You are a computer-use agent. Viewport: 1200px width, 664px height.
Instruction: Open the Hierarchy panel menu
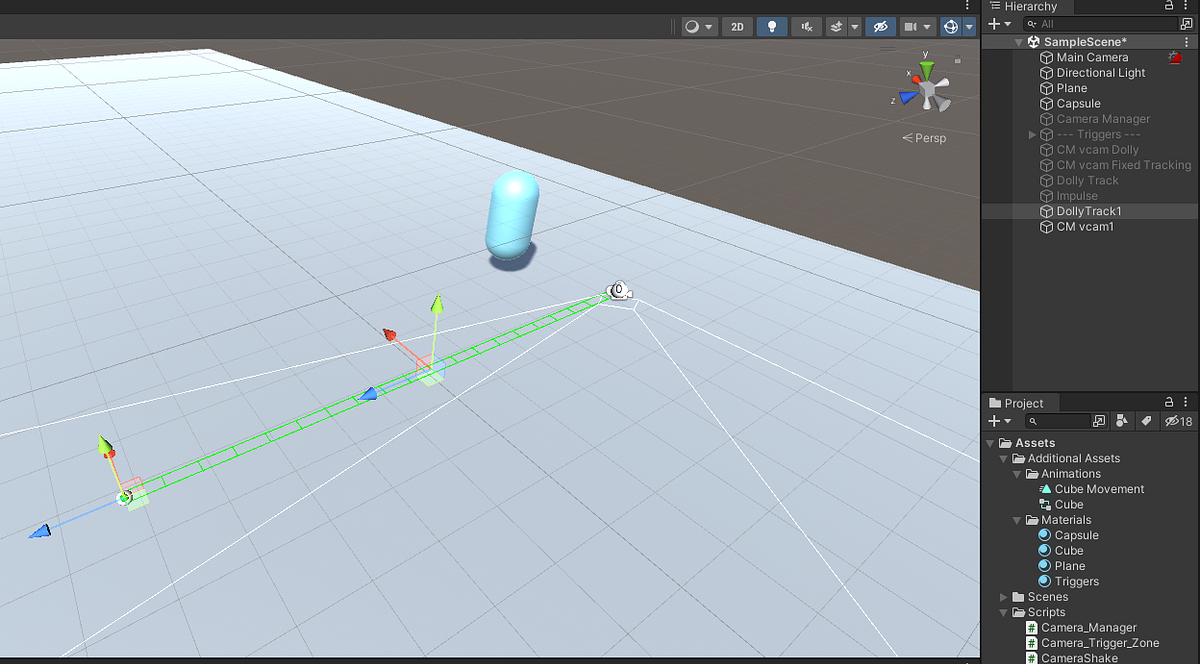tap(1187, 7)
